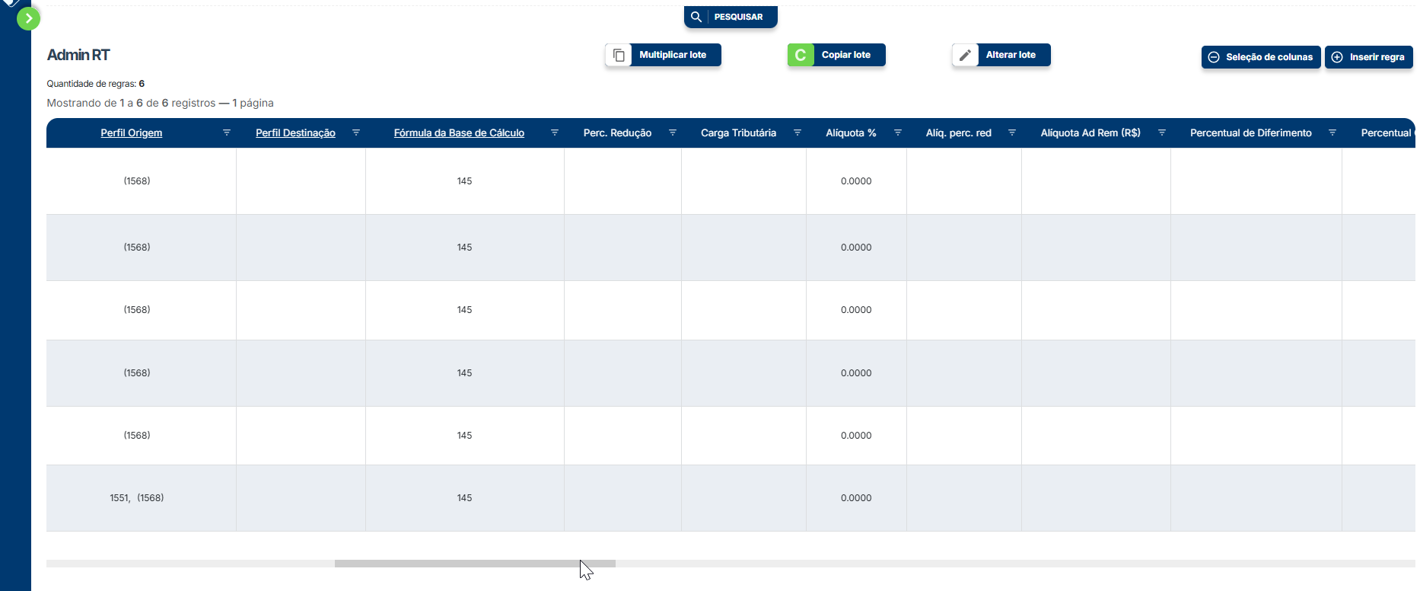Open the Aliq. perc. red filter icon

point(1012,133)
